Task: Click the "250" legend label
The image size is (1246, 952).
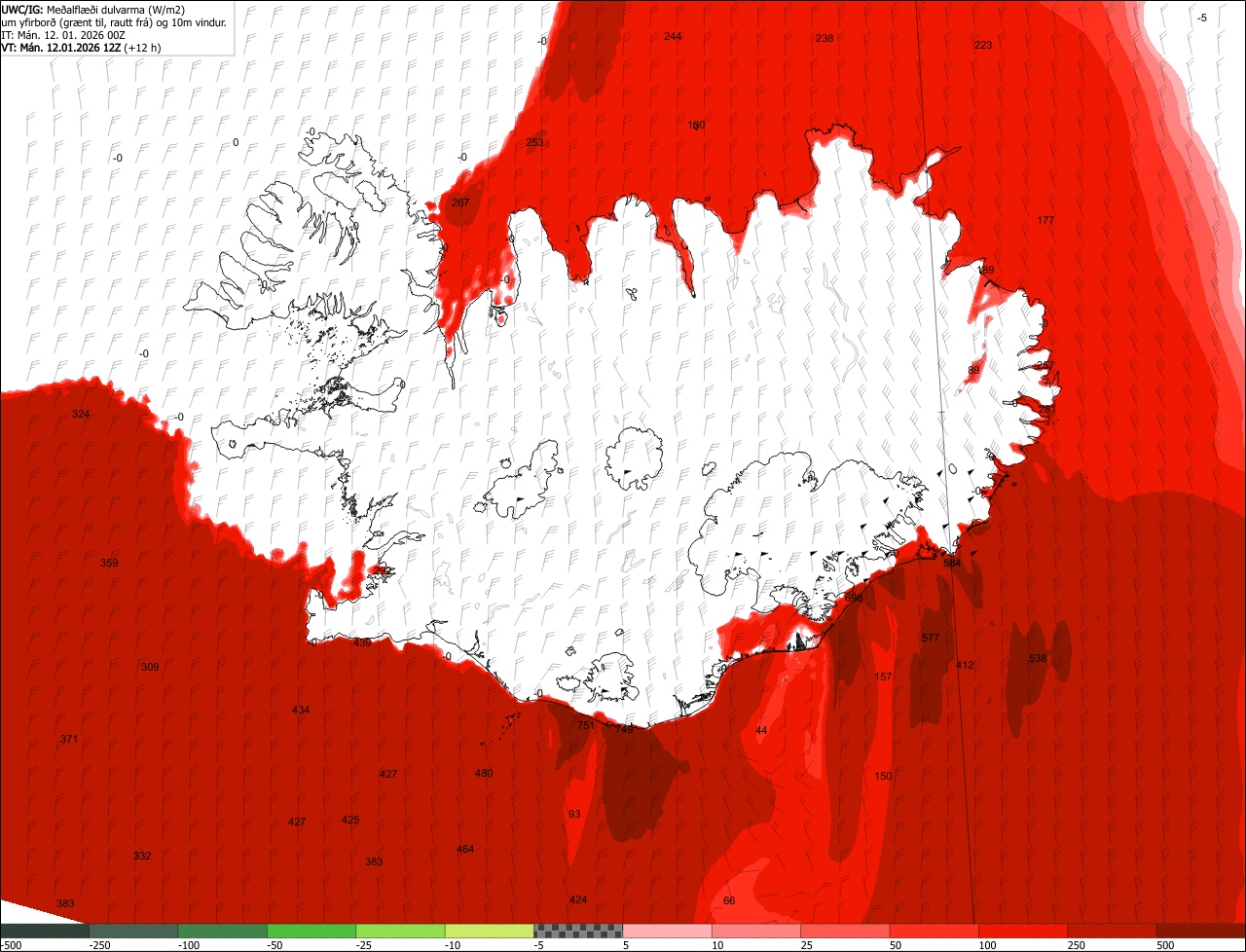Action: pyautogui.click(x=1077, y=945)
